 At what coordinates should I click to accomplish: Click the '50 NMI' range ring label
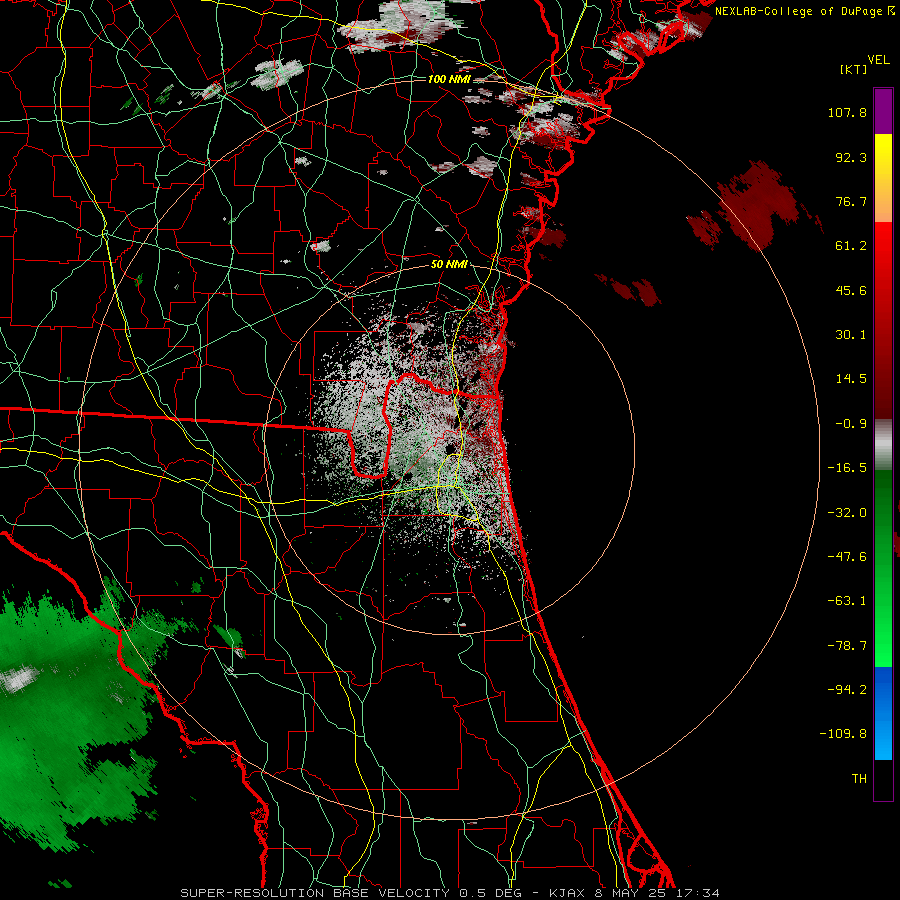(x=449, y=265)
